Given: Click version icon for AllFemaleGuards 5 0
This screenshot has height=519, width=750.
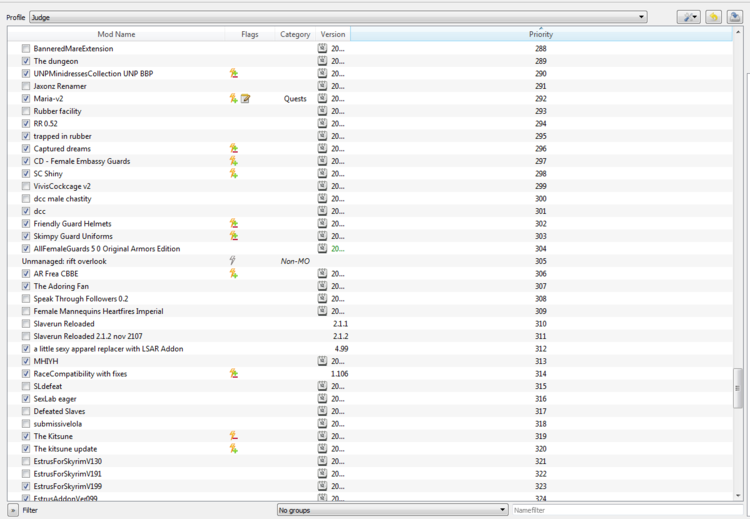Looking at the screenshot, I should coord(322,248).
